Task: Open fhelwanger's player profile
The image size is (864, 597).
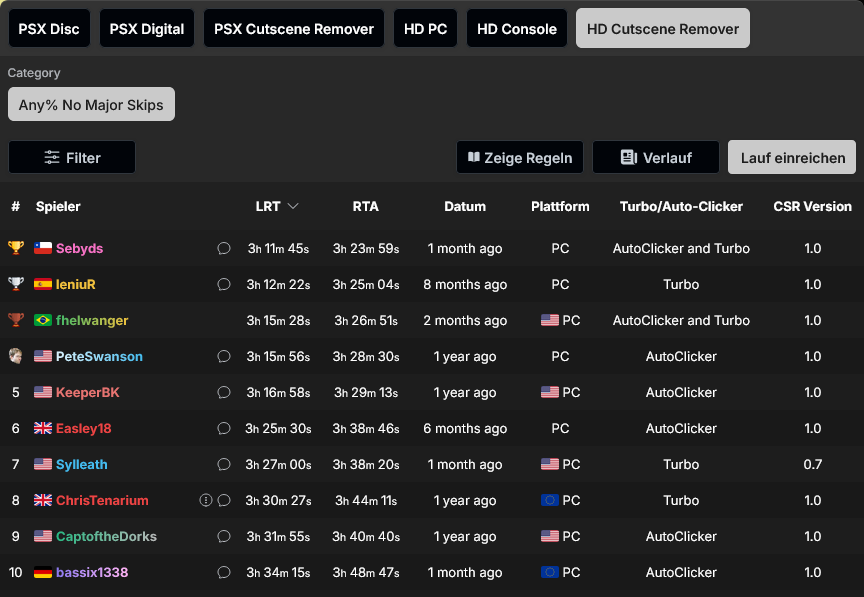Action: pos(92,320)
